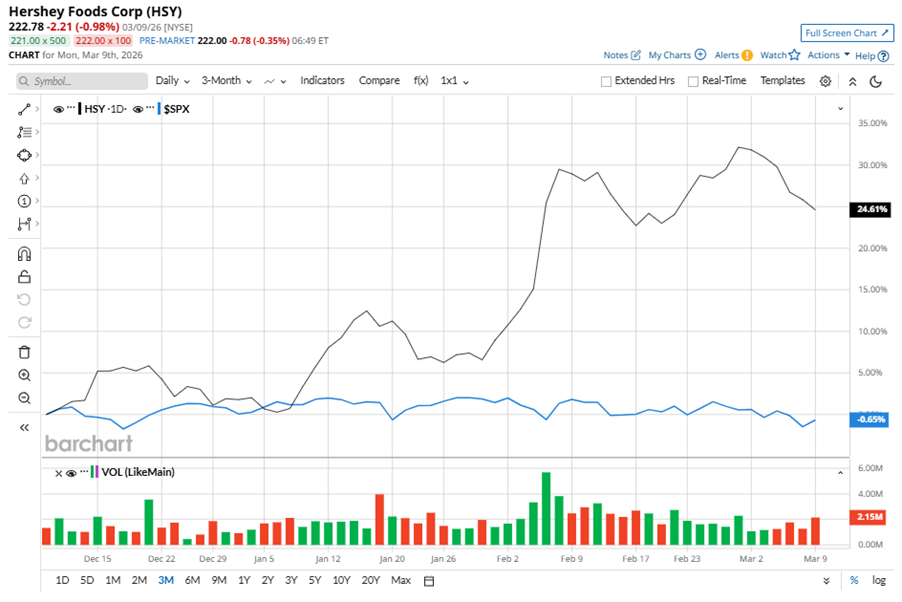Screen dimensions: 902x602
Task: Open chart type line dropdown
Action: (275, 81)
